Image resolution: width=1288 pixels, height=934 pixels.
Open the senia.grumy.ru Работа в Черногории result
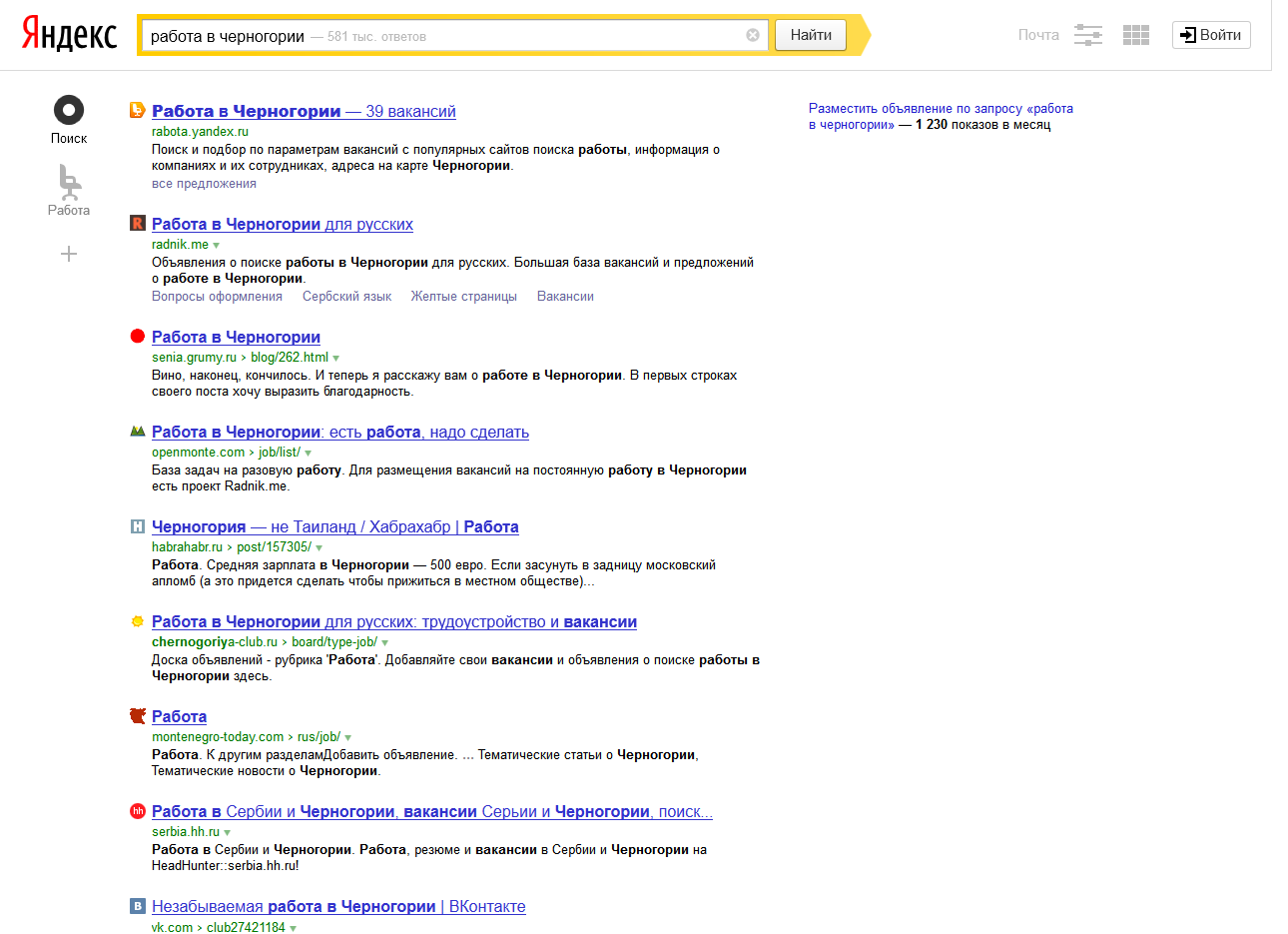(236, 337)
